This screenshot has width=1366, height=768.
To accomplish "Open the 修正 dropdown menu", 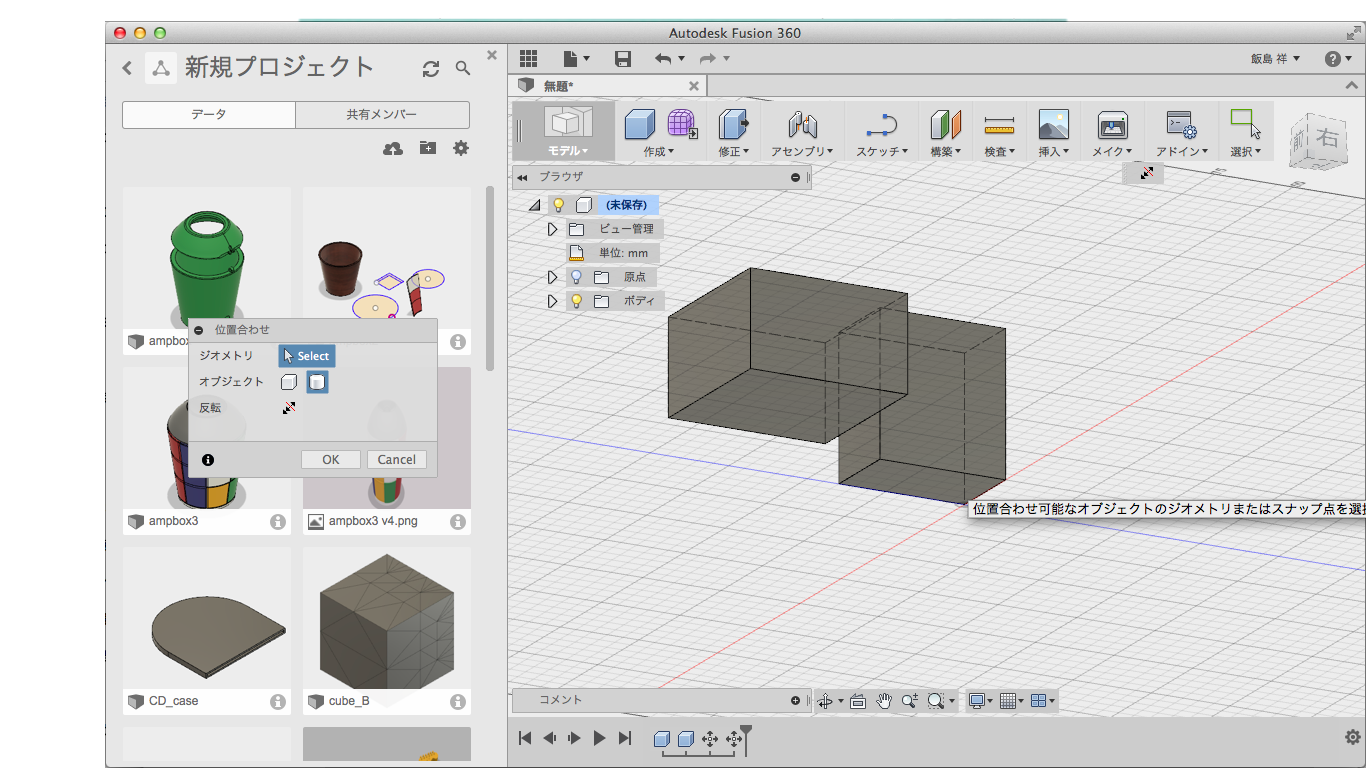I will tap(734, 152).
